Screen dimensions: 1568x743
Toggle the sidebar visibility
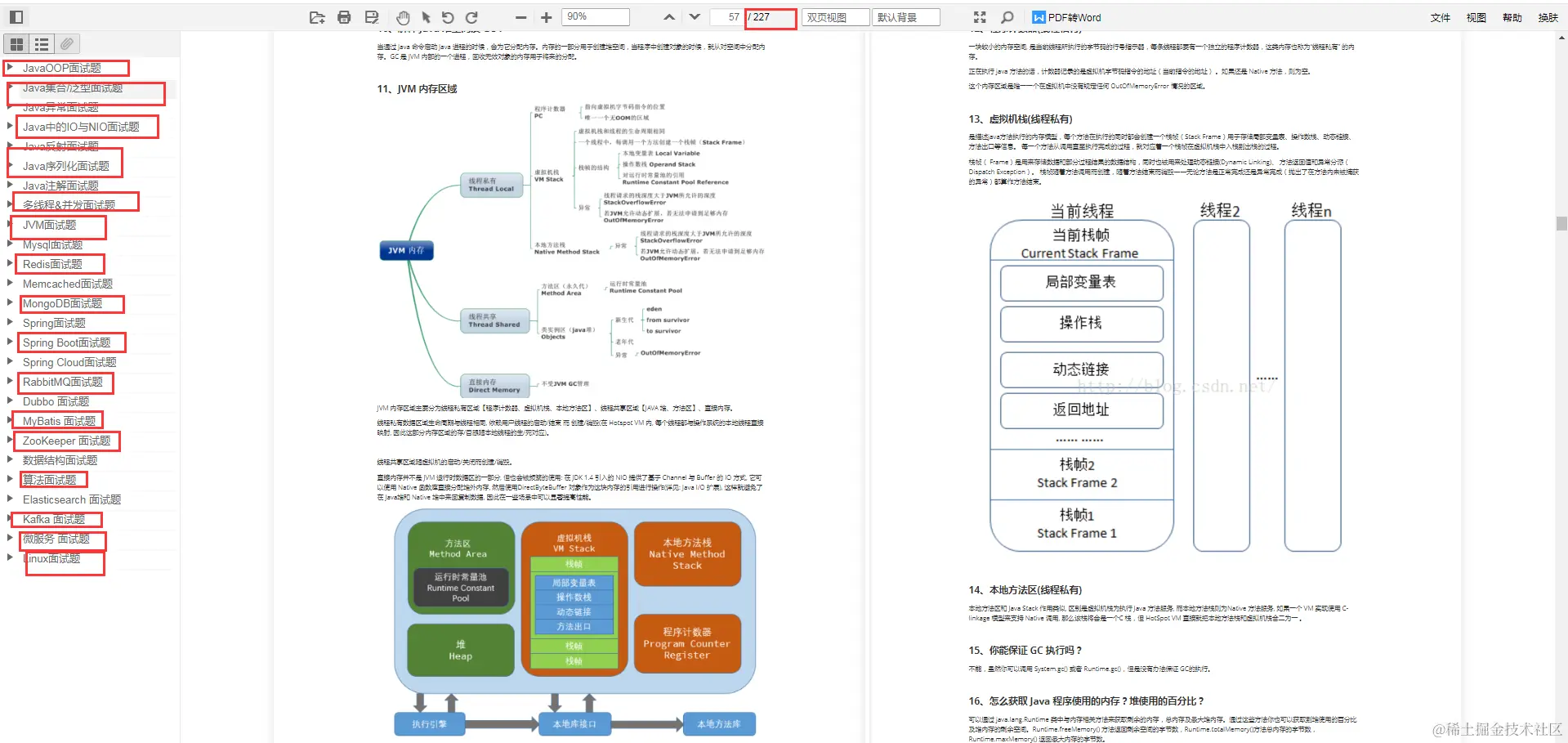(16, 16)
